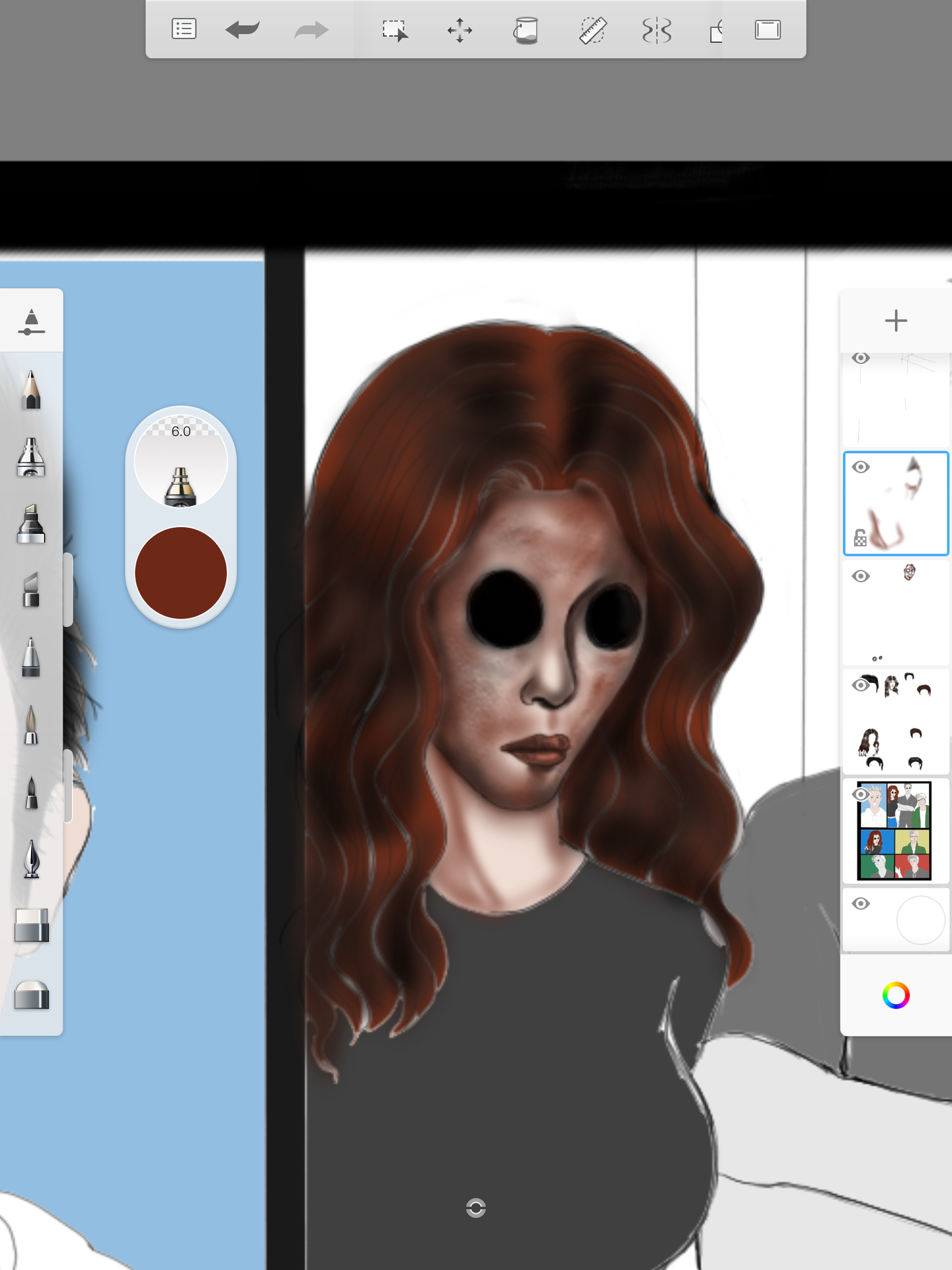This screenshot has height=1270, width=952.
Task: Select the ballpoint pen brush
Action: [x=31, y=657]
